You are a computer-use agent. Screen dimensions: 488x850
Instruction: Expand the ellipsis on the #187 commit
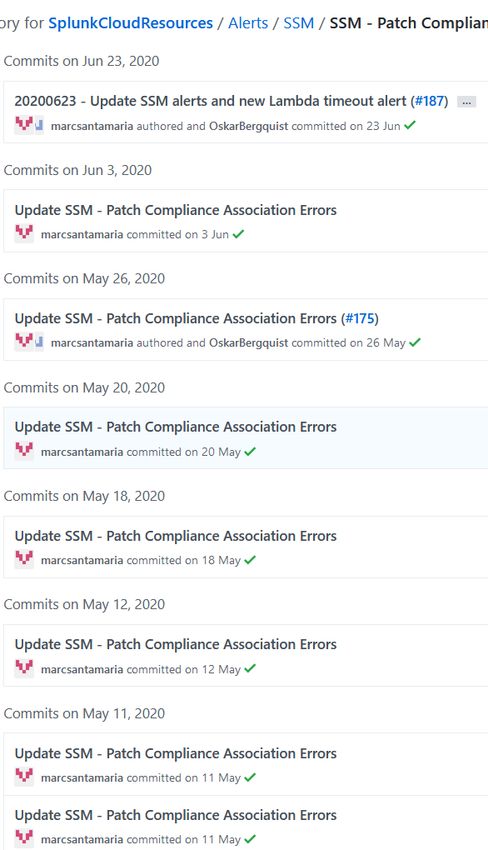(x=466, y=102)
